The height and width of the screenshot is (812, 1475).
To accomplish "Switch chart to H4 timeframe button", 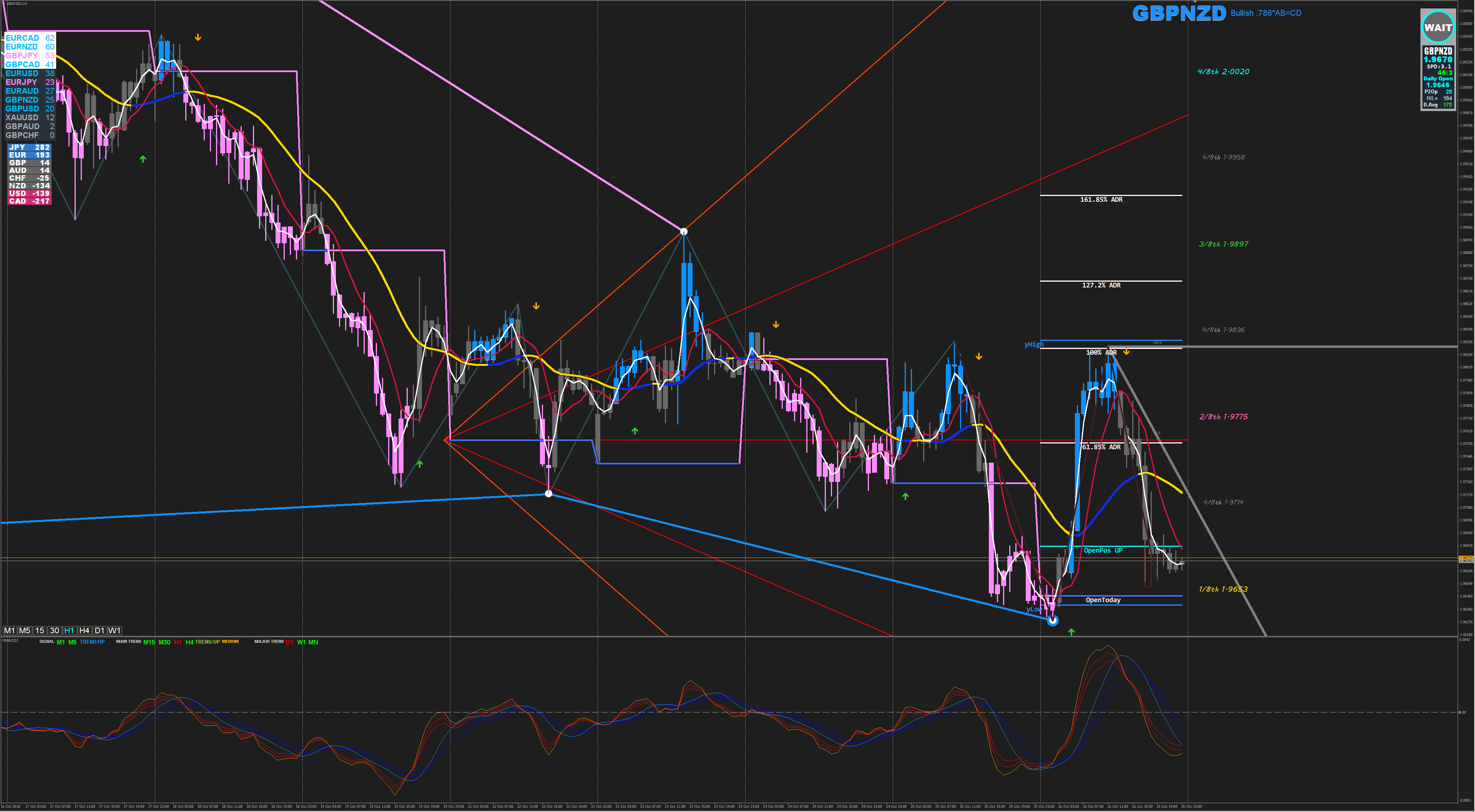I will point(84,631).
